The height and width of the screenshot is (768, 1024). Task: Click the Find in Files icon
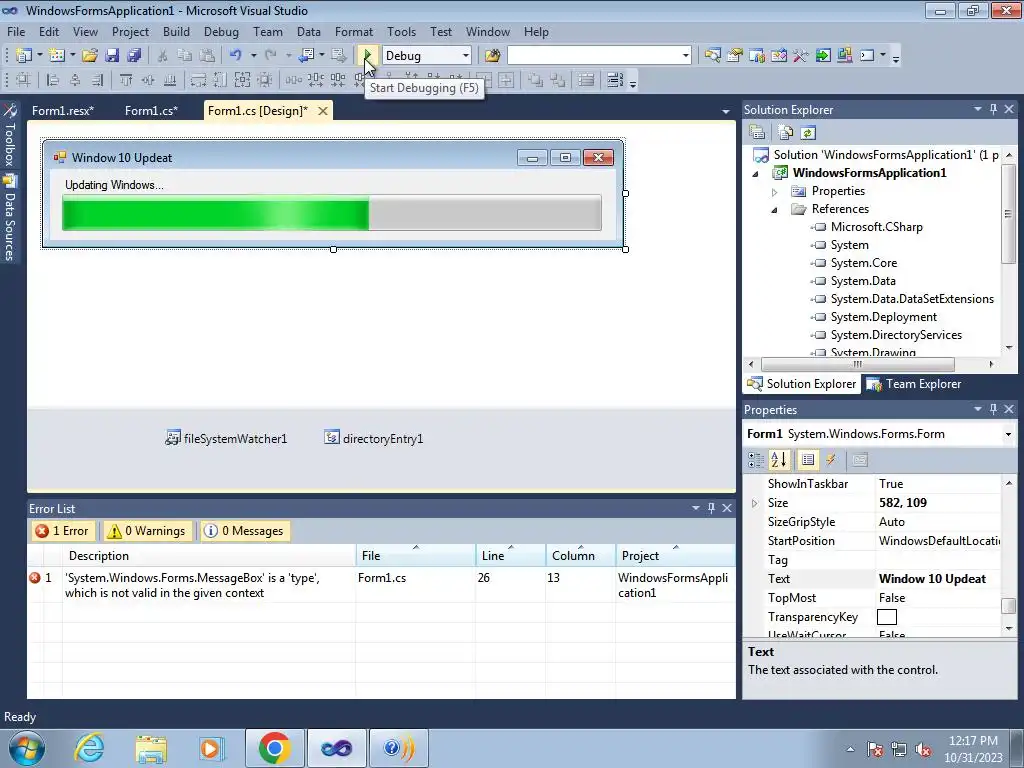pos(492,56)
